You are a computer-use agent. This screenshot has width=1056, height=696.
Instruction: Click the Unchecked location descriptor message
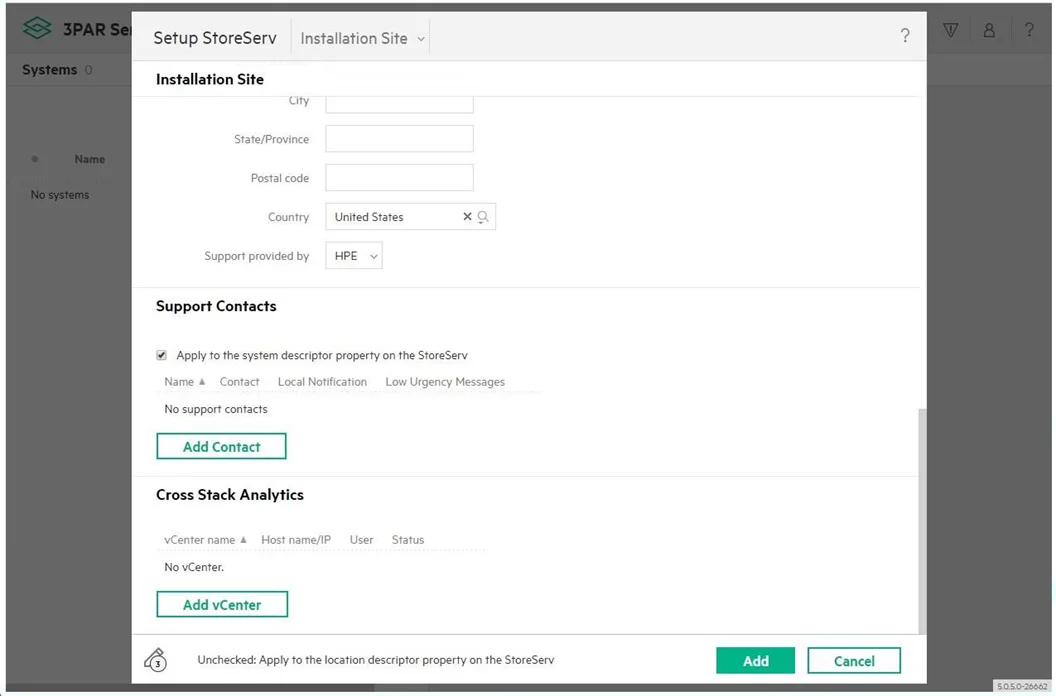click(376, 660)
